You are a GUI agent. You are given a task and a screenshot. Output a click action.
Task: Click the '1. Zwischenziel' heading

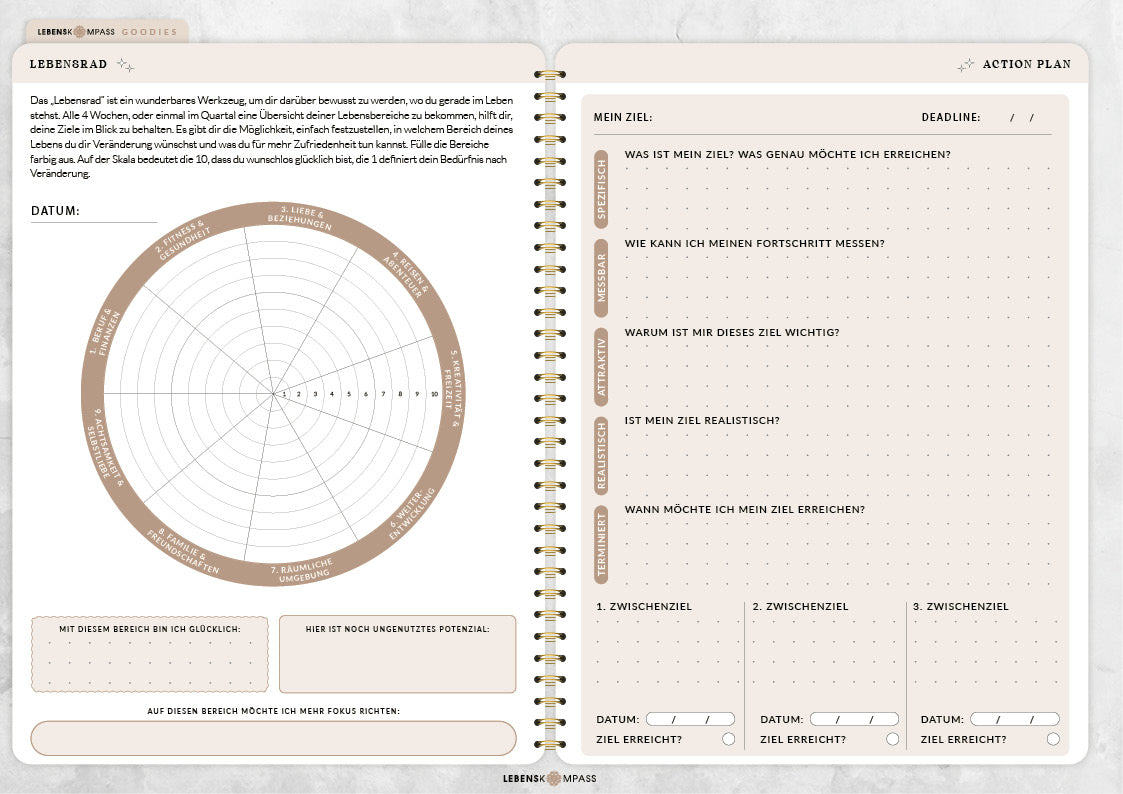(x=644, y=606)
